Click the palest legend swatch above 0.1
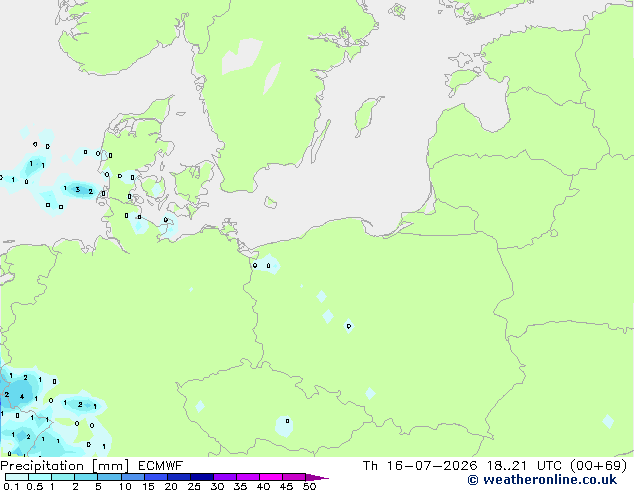Image resolution: width=634 pixels, height=490 pixels. coord(17,477)
